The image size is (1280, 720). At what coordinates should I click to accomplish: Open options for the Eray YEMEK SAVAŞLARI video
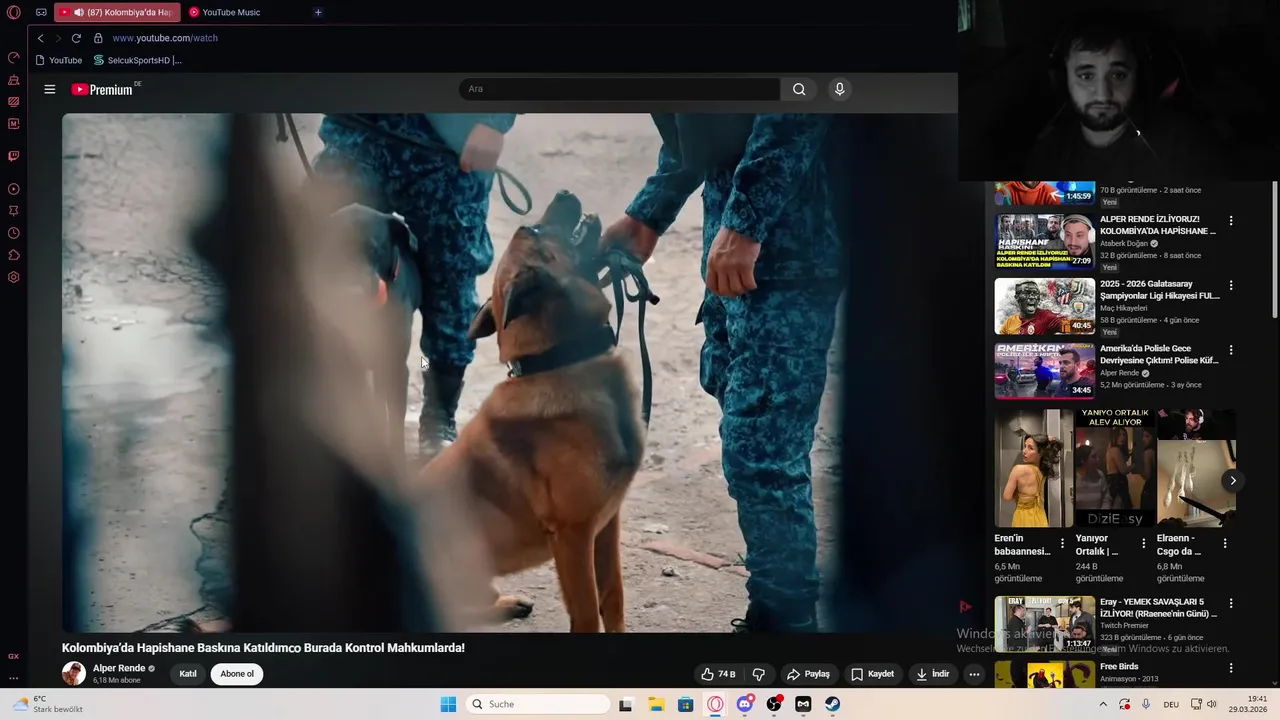(x=1231, y=604)
